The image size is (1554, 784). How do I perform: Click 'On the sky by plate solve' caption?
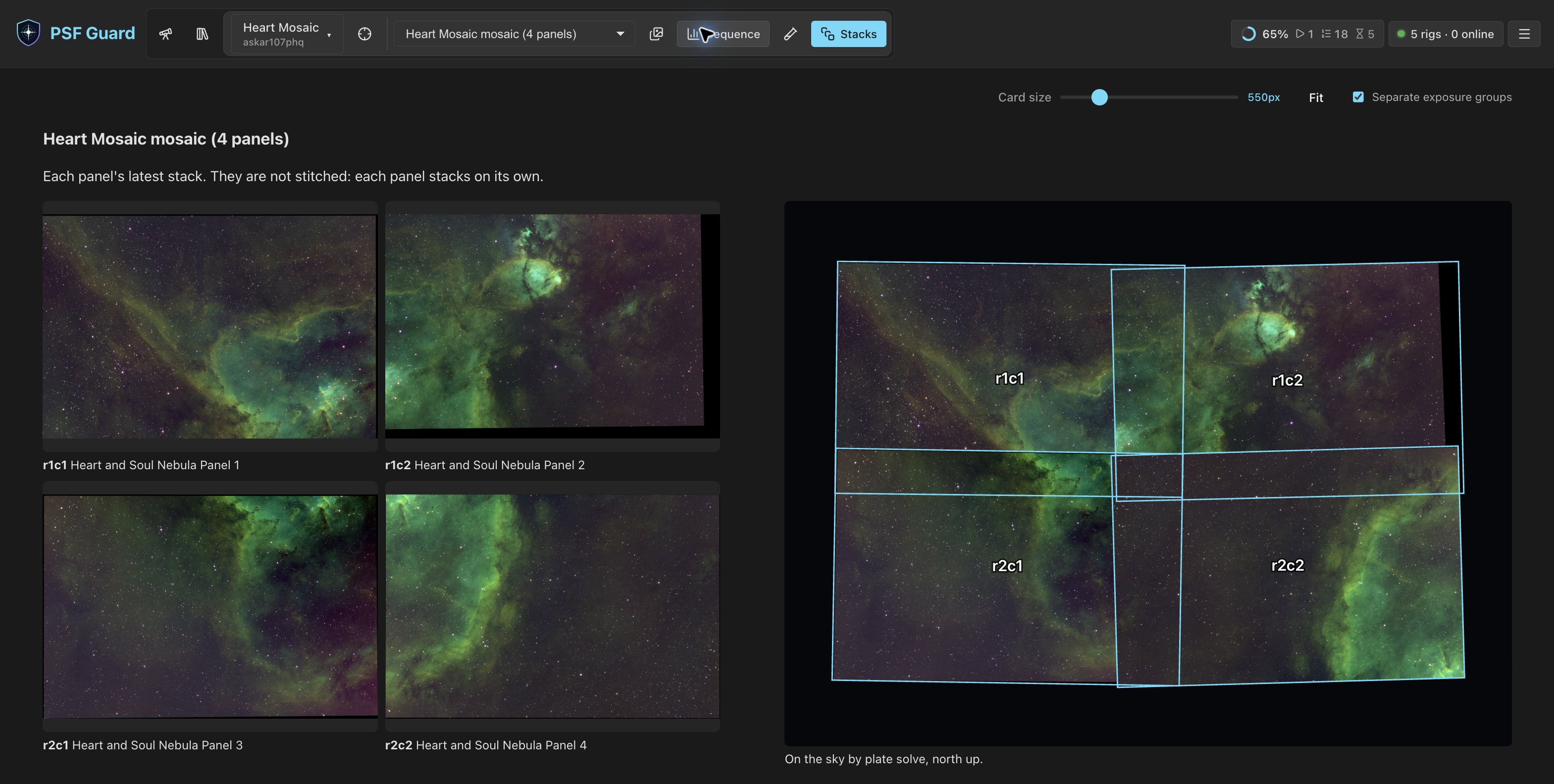tap(884, 759)
